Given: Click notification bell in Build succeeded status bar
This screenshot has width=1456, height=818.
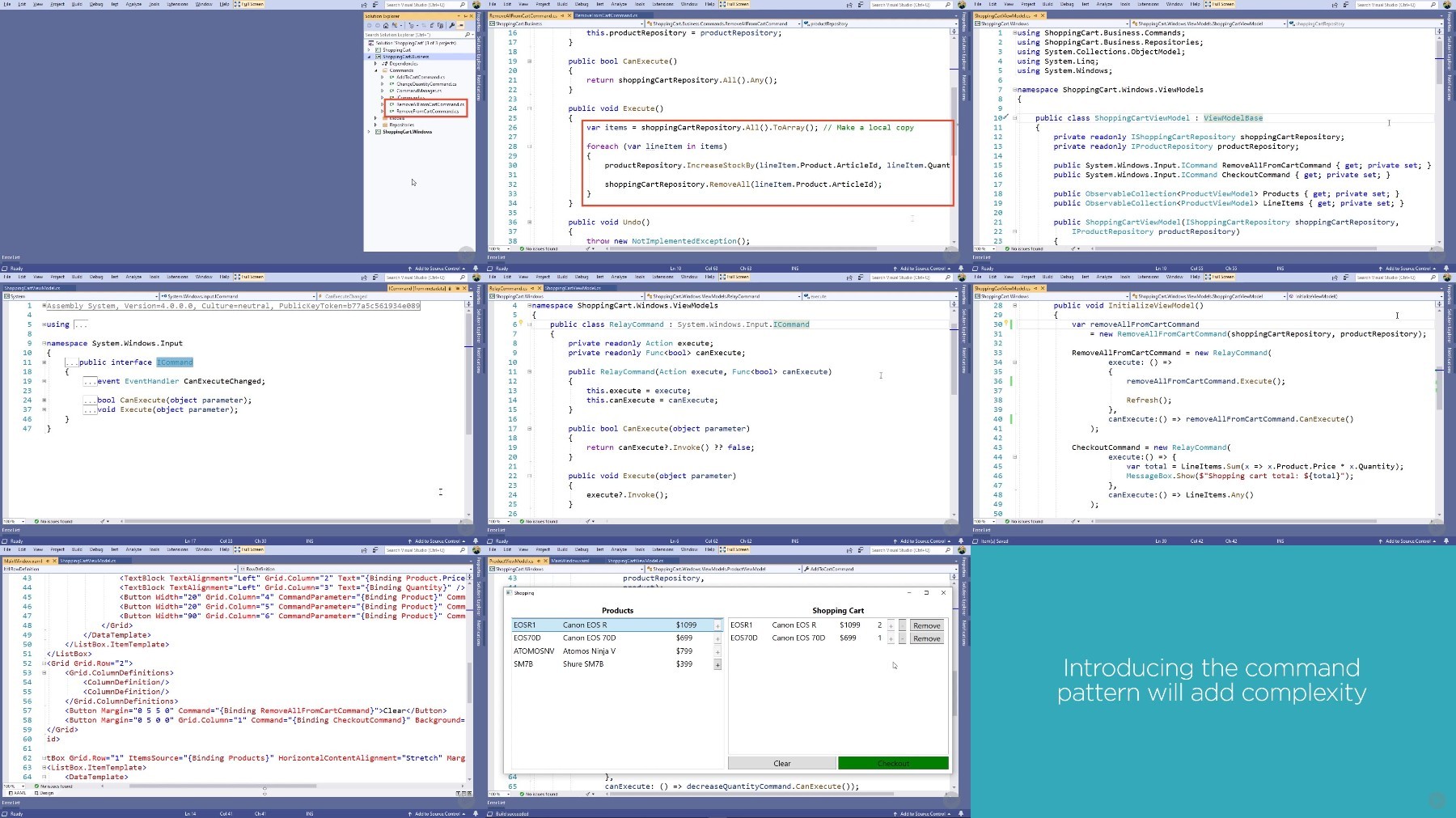Looking at the screenshot, I should coord(961,814).
